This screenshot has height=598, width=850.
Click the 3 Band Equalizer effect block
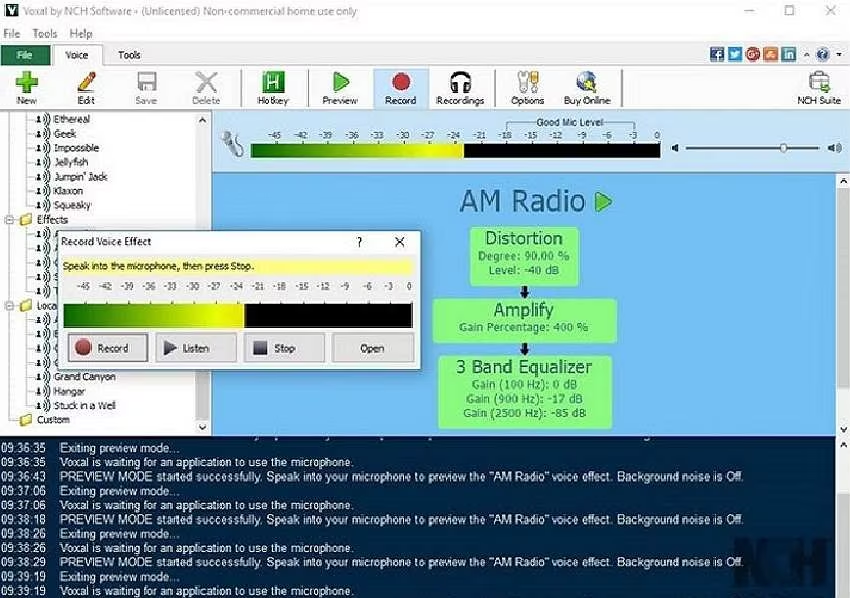tap(525, 391)
